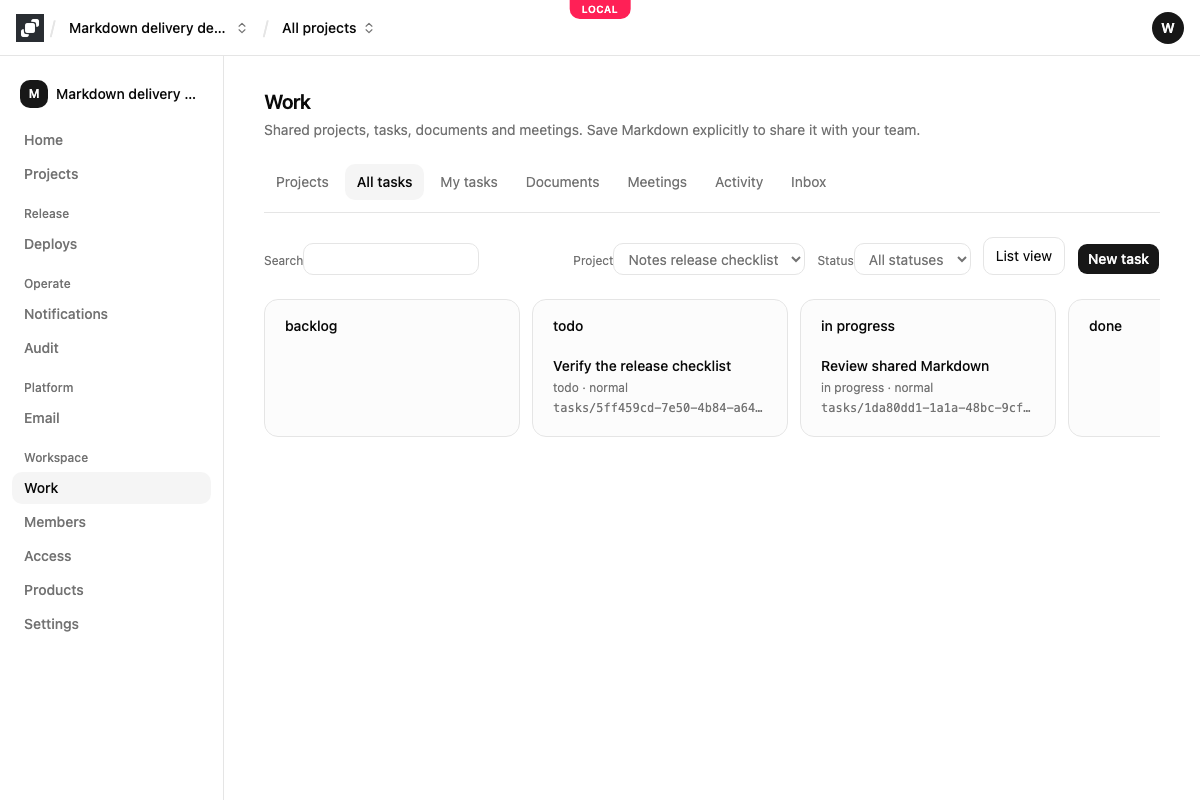Click the in progress column header
The image size is (1200, 800).
(x=858, y=326)
